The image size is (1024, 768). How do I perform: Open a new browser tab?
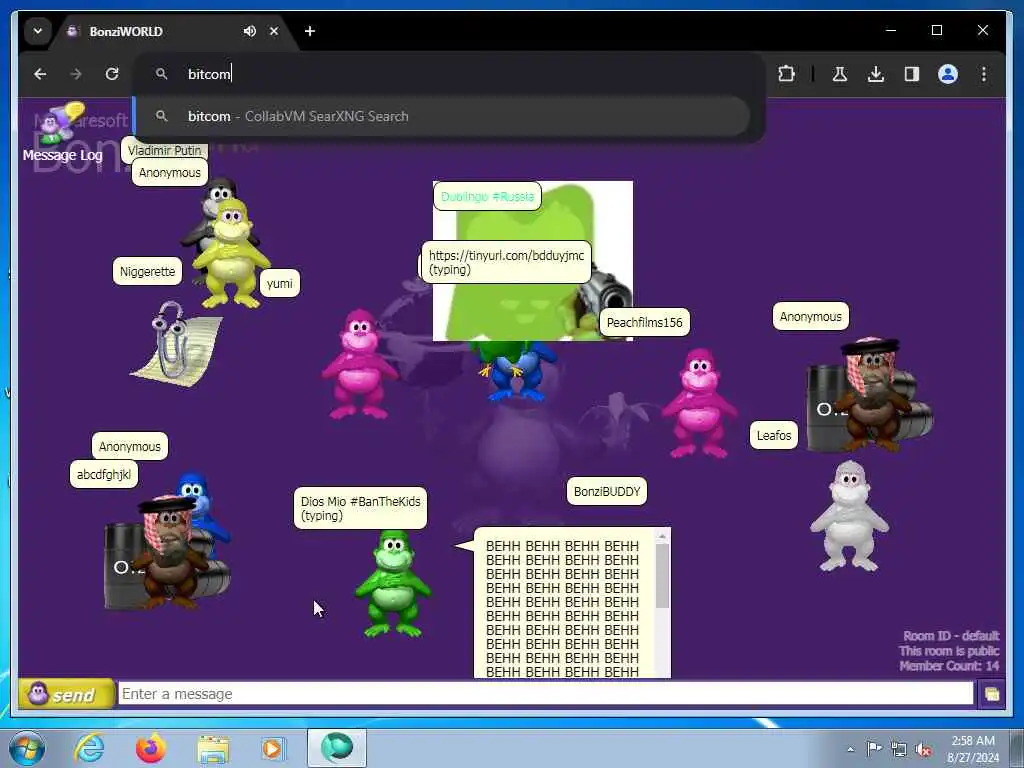310,31
